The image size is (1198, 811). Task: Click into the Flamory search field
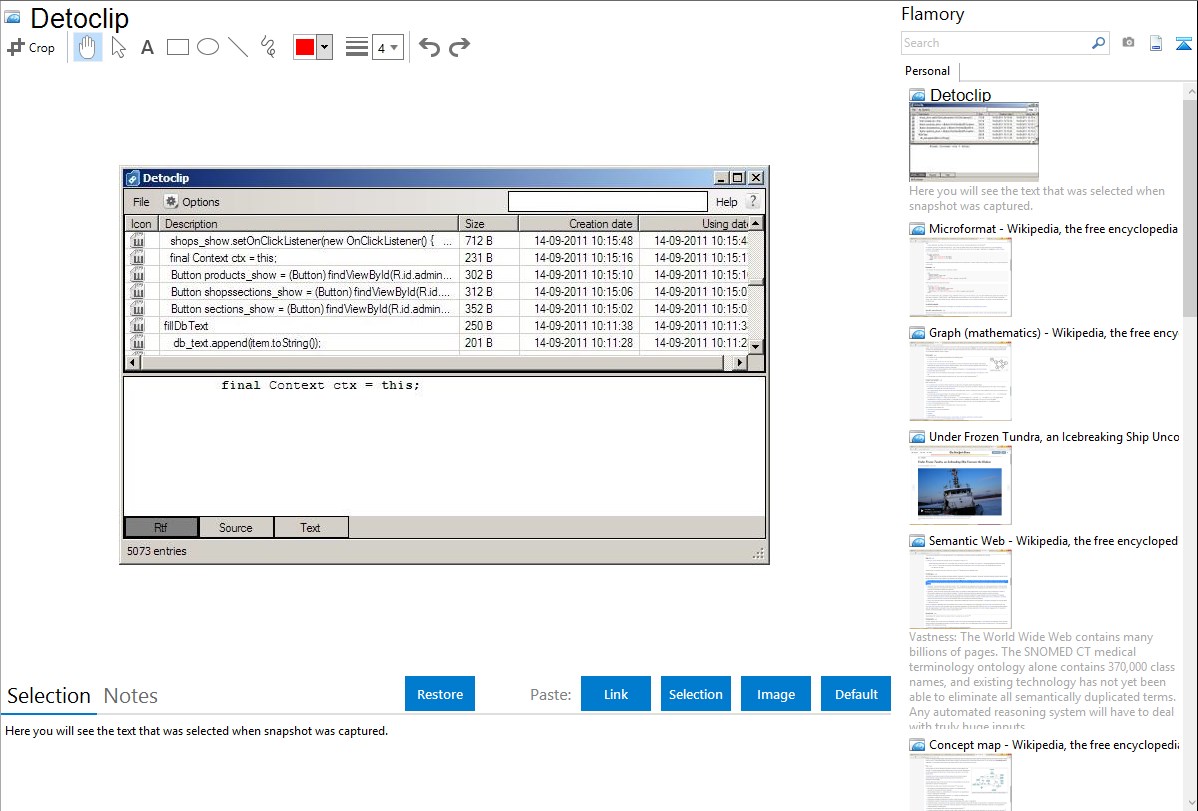tap(995, 43)
